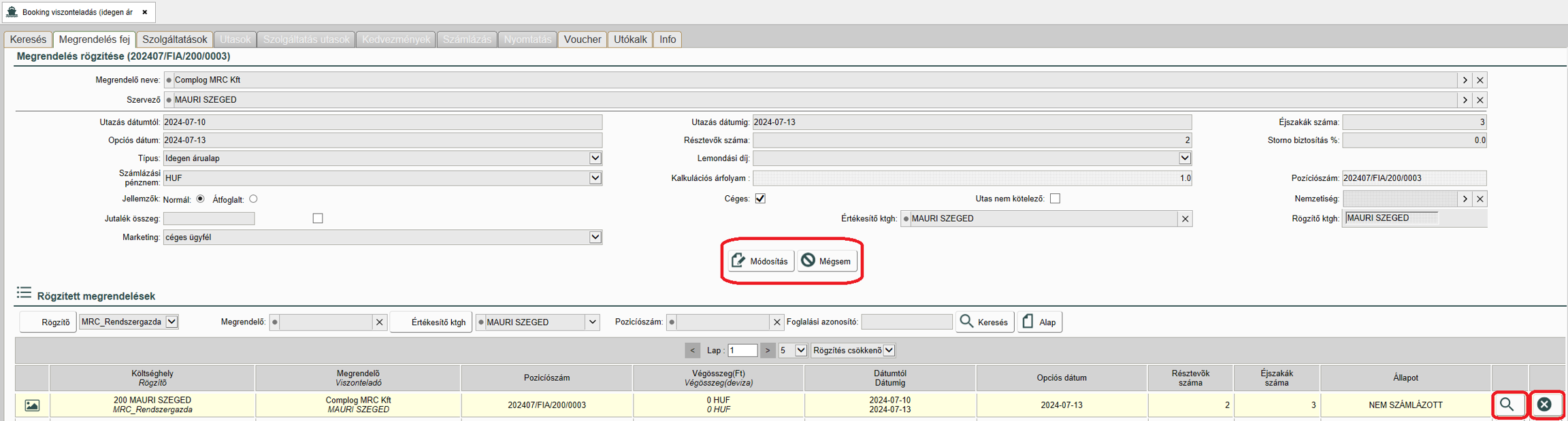Clear the Pozíciószám filter with X

click(777, 322)
